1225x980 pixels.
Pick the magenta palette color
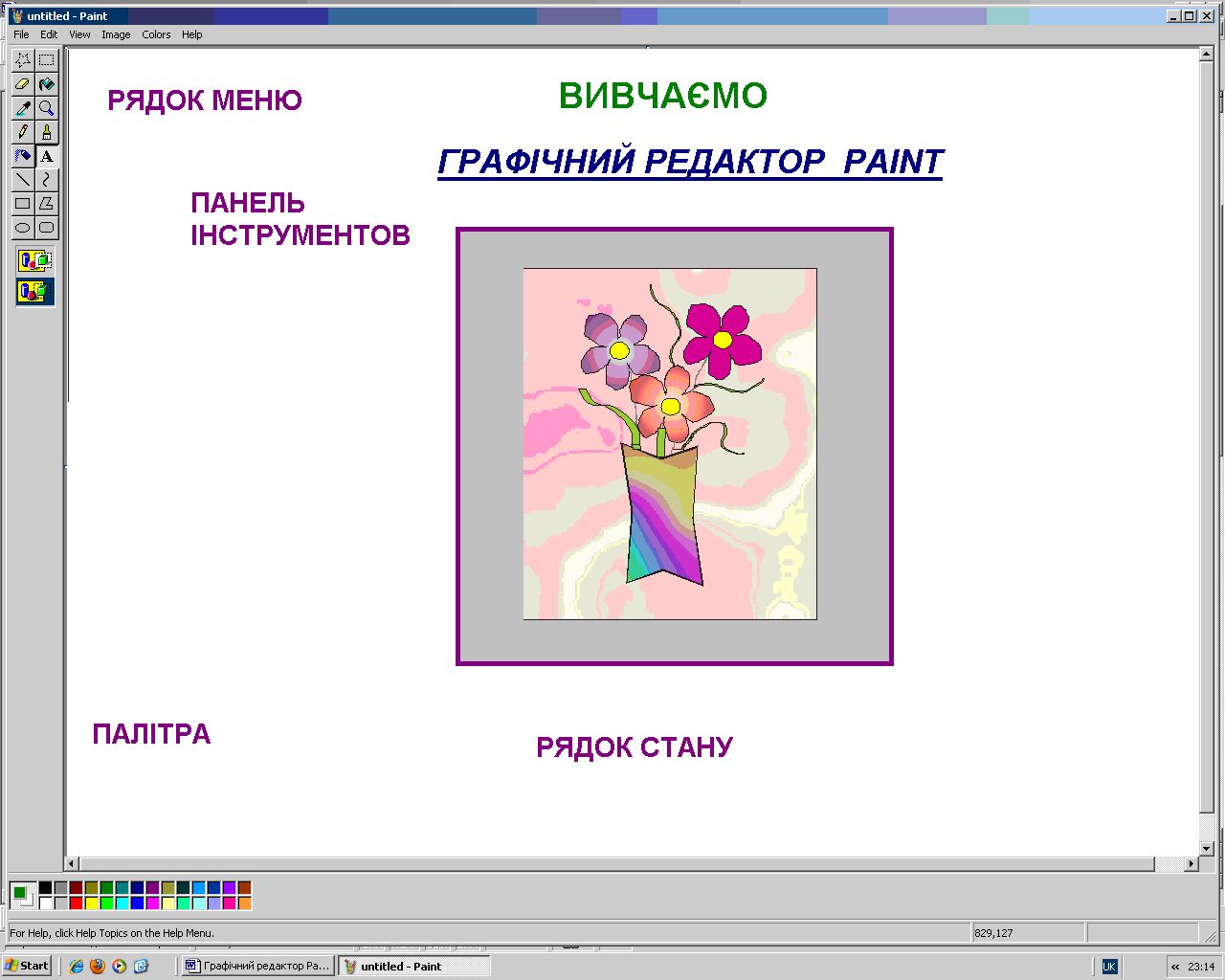coord(153,903)
